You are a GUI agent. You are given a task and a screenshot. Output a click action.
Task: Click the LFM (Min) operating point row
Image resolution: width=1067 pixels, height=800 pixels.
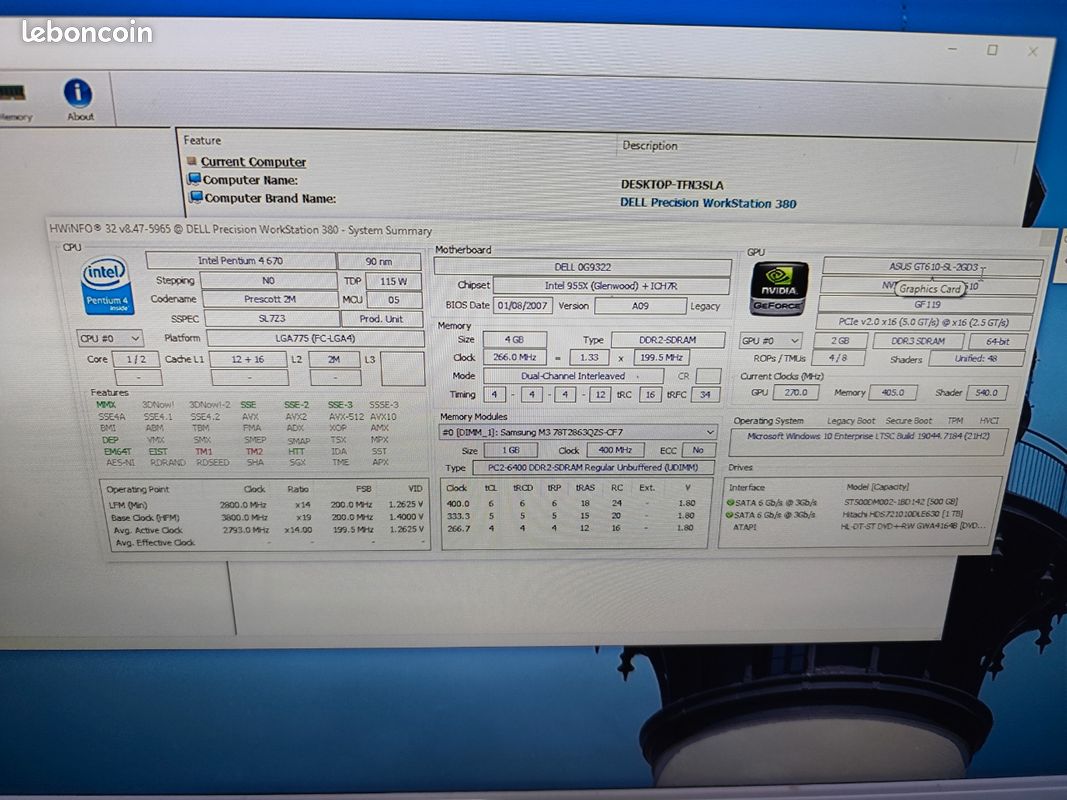coord(266,505)
